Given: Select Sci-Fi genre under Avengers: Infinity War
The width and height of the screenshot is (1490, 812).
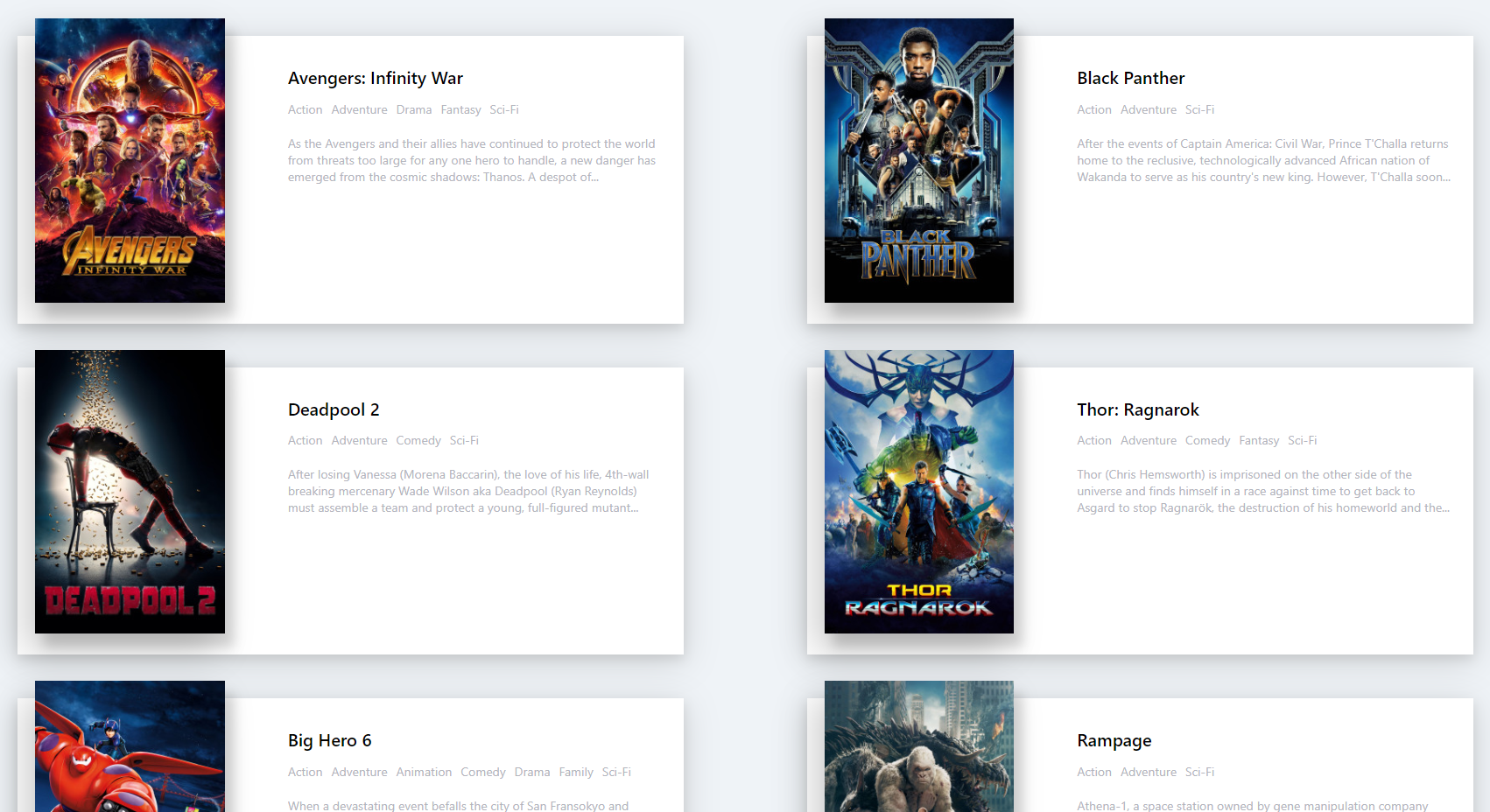Looking at the screenshot, I should 504,109.
